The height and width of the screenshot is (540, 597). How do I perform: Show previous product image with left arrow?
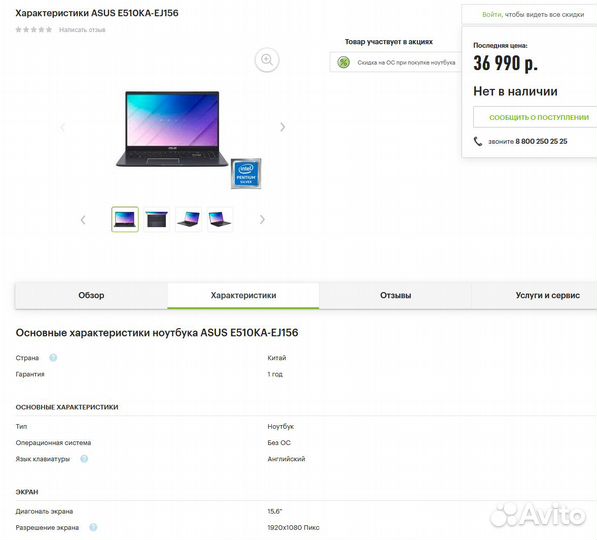[63, 127]
